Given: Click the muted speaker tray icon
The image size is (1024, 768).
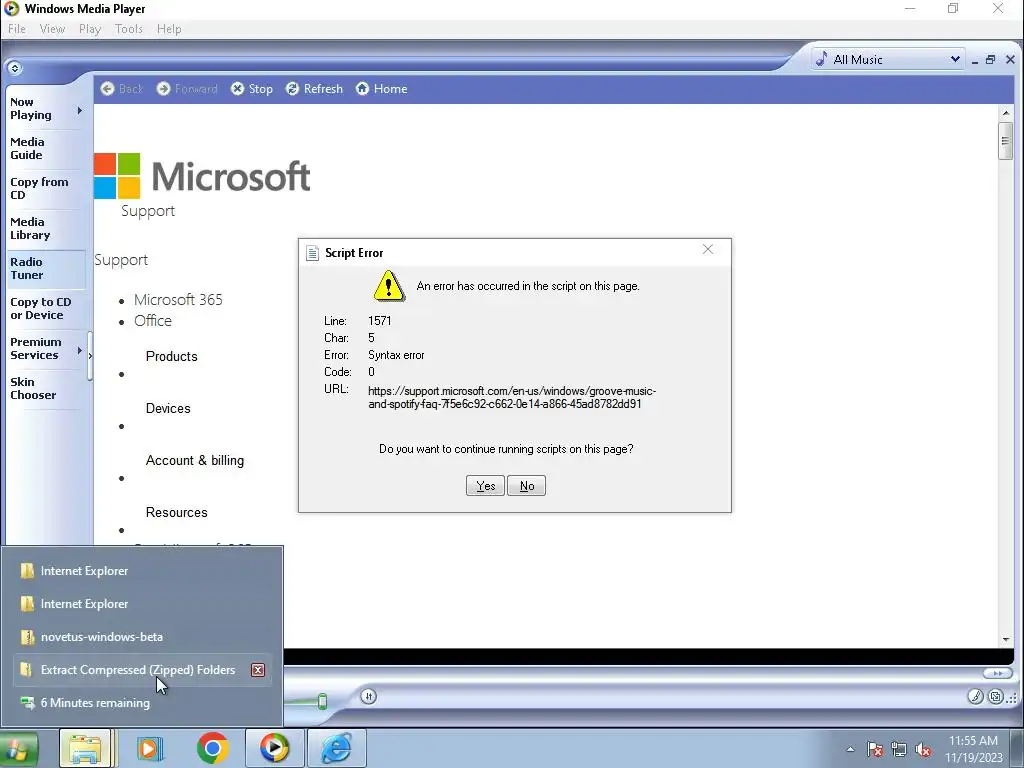Looking at the screenshot, I should tap(923, 750).
